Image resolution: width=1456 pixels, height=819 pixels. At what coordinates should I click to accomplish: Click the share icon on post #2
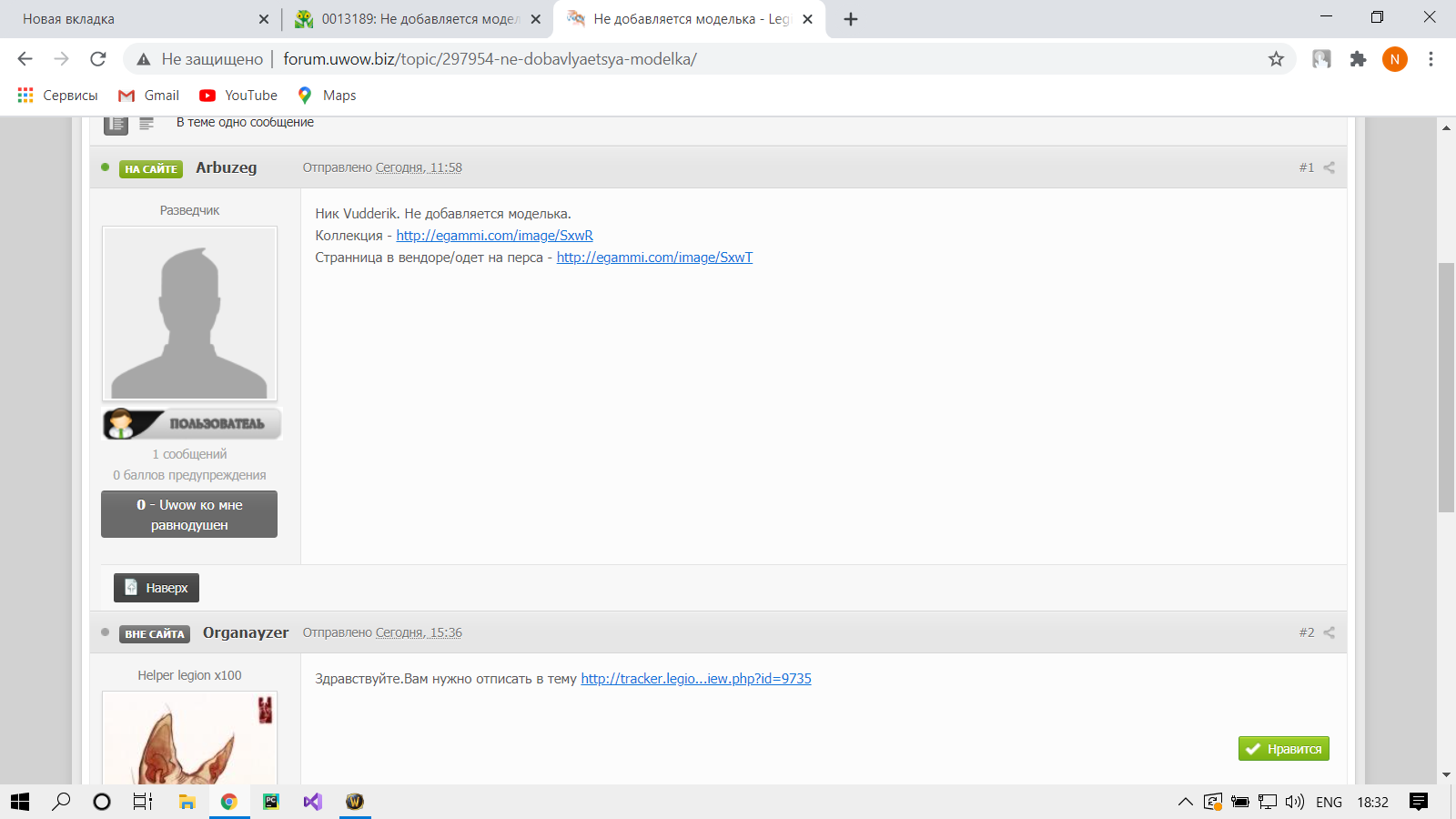click(1329, 632)
